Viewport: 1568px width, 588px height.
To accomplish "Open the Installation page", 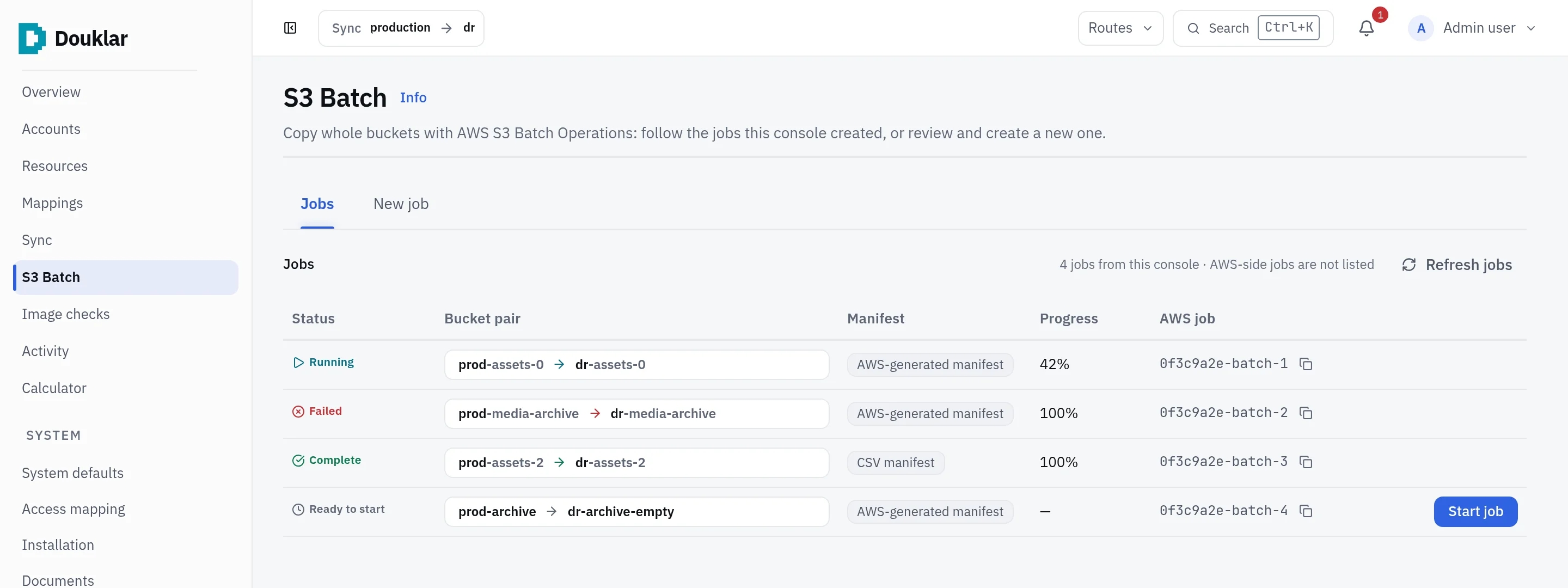I will point(58,545).
